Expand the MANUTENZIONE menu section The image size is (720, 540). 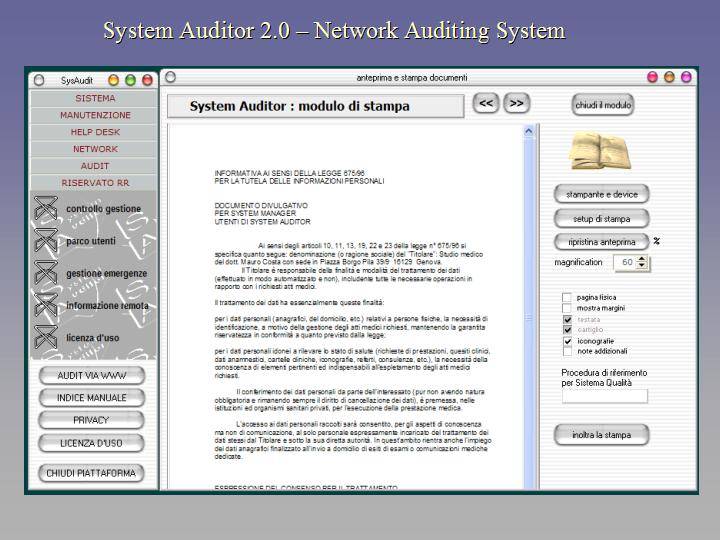(95, 115)
